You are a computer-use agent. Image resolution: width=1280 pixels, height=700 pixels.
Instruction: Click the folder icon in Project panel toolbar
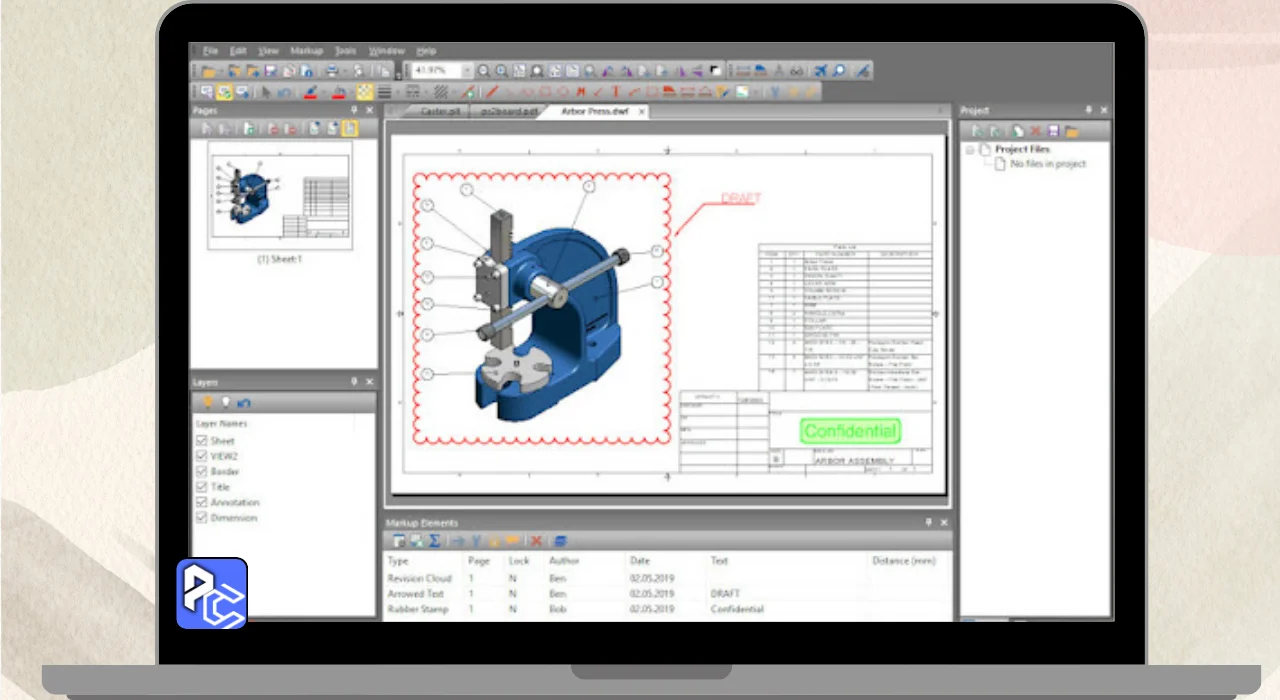click(x=1071, y=131)
